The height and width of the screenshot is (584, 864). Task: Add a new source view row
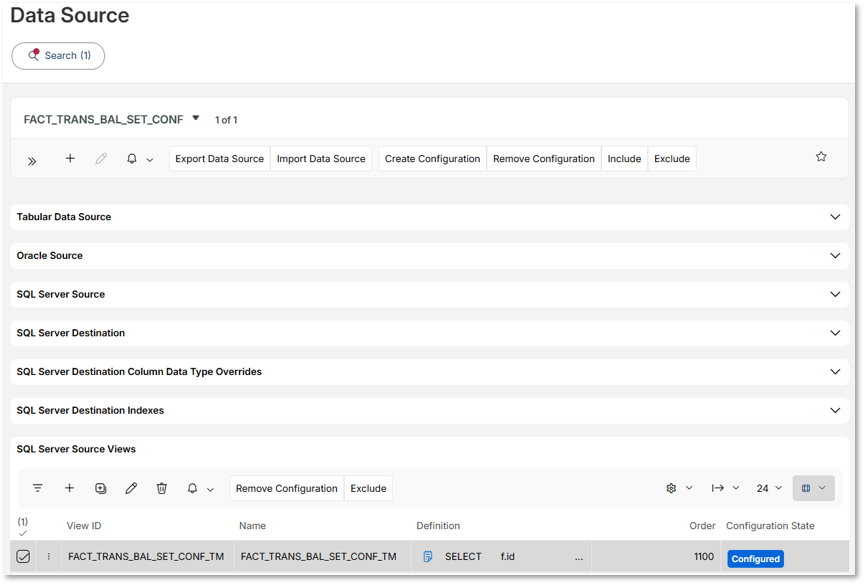pos(69,488)
